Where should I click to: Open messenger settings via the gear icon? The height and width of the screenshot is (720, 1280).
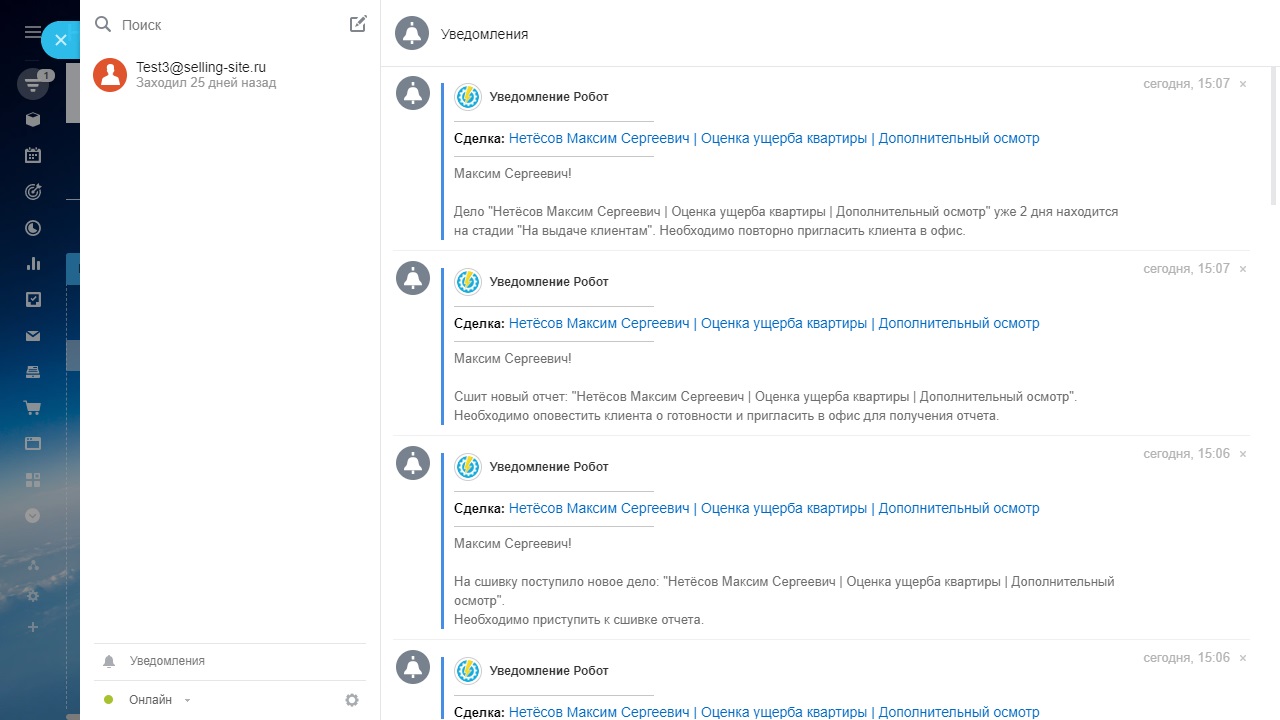pyautogui.click(x=352, y=700)
